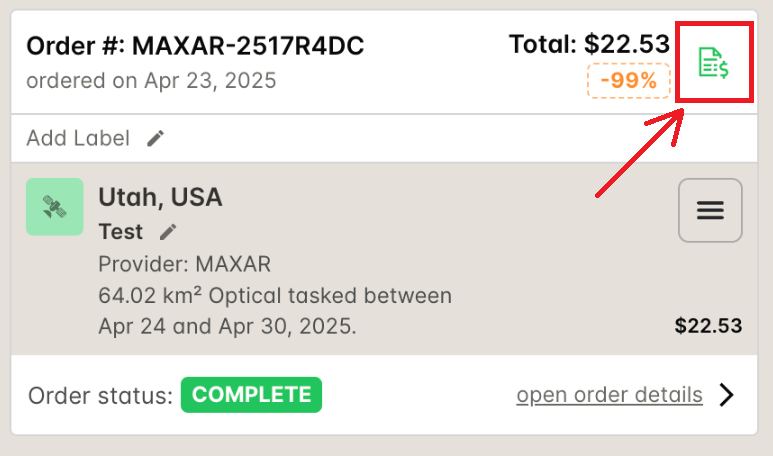The height and width of the screenshot is (456, 773).
Task: Click the Total: $22.53 heading
Action: (589, 44)
